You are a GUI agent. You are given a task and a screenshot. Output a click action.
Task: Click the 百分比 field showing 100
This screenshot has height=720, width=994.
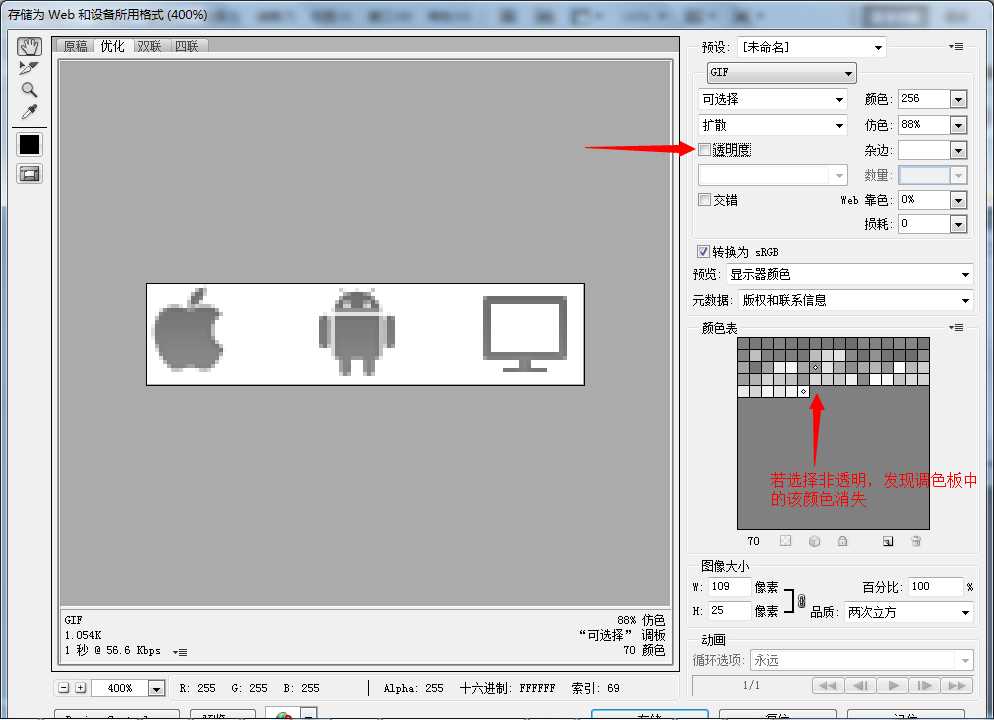pos(935,587)
